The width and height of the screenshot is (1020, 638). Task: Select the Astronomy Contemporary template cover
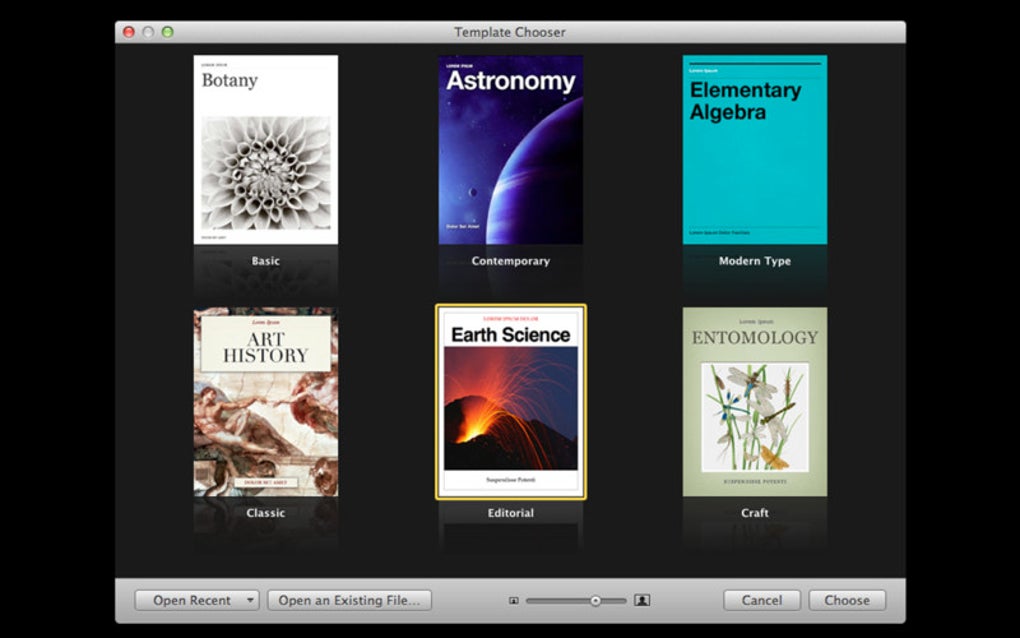(511, 150)
